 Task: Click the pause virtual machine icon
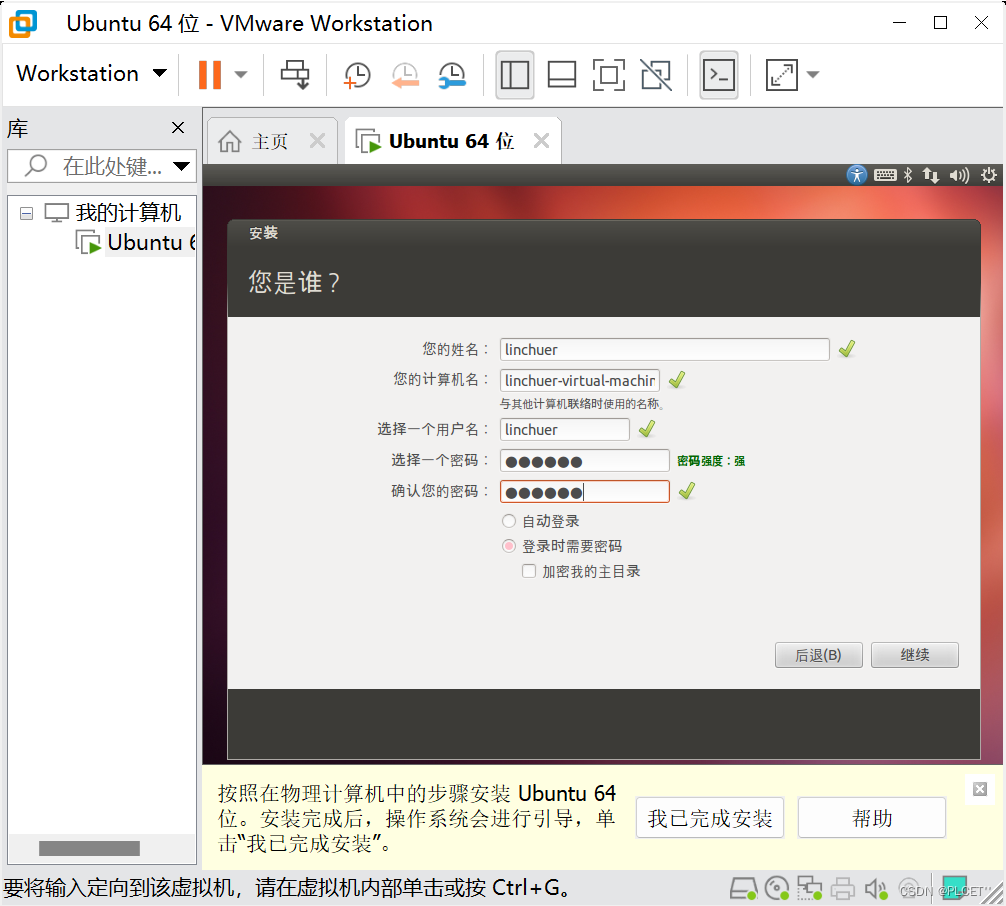(x=210, y=74)
